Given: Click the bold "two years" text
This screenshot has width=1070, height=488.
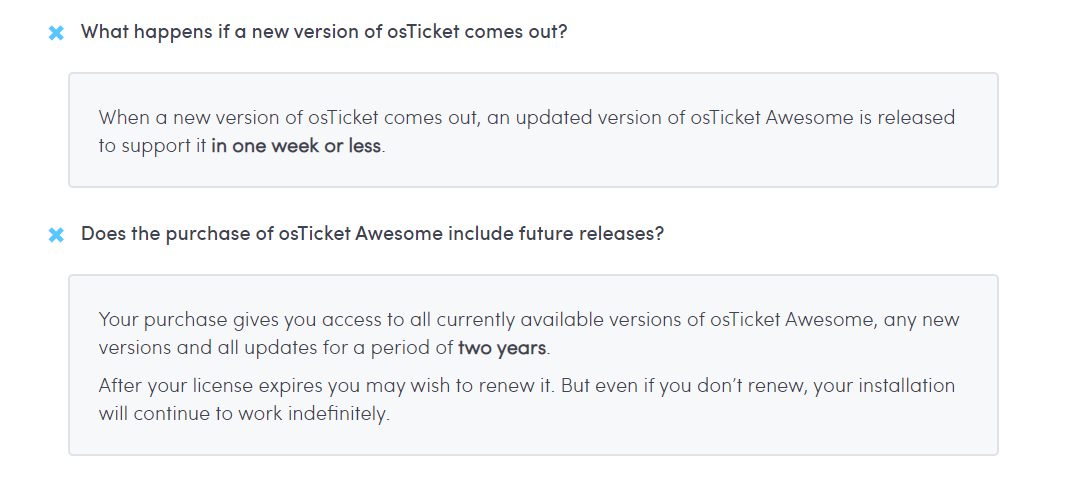Looking at the screenshot, I should click(502, 349).
